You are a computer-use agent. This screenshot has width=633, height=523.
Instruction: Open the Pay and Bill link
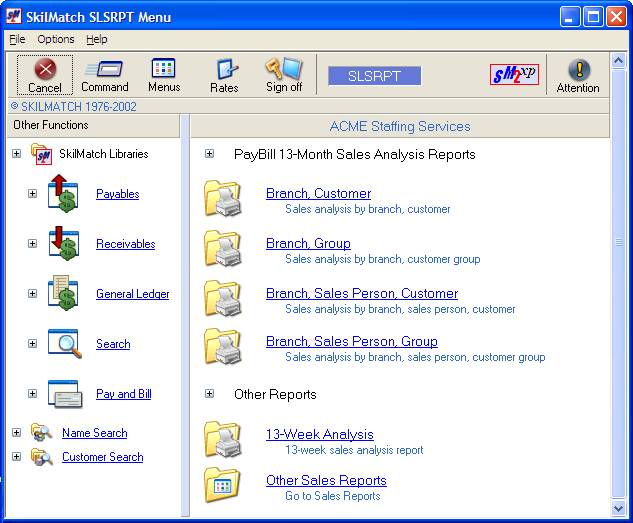point(124,394)
